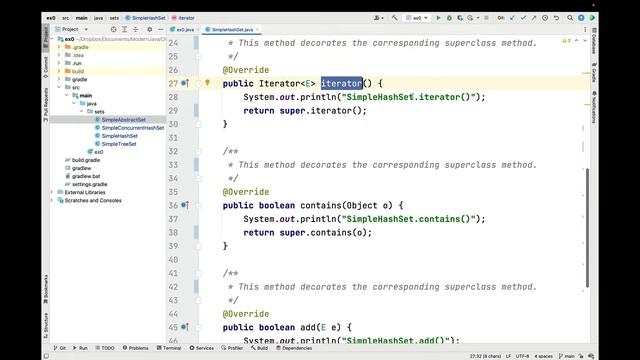Click the override gutter icon on line 27
The height and width of the screenshot is (360, 640).
(x=185, y=83)
